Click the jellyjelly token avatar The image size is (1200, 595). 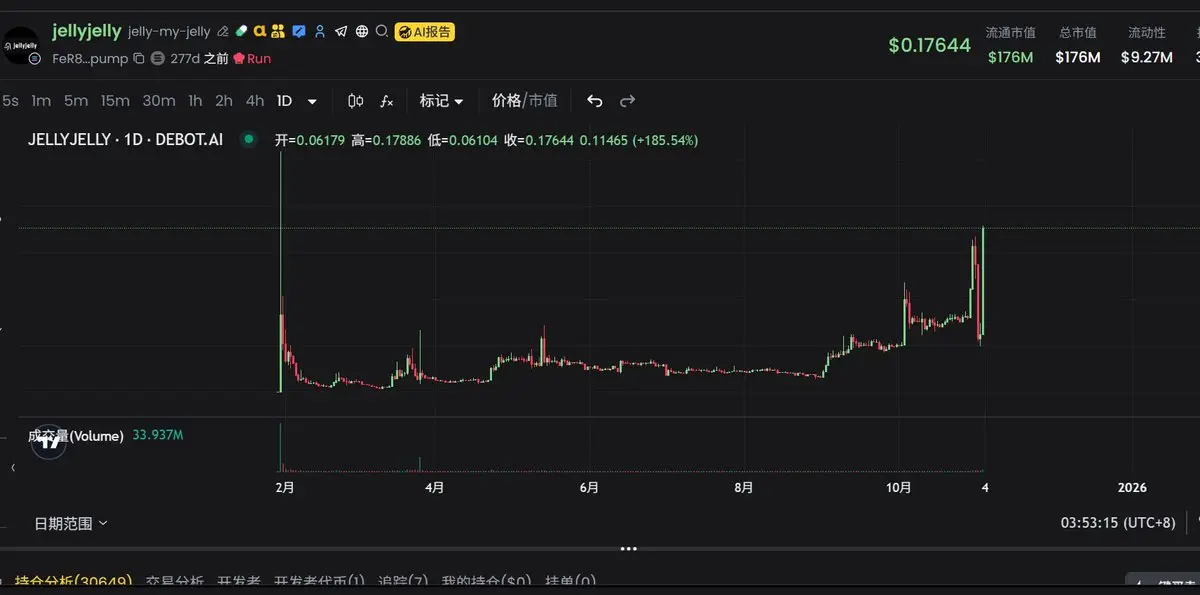pyautogui.click(x=21, y=44)
